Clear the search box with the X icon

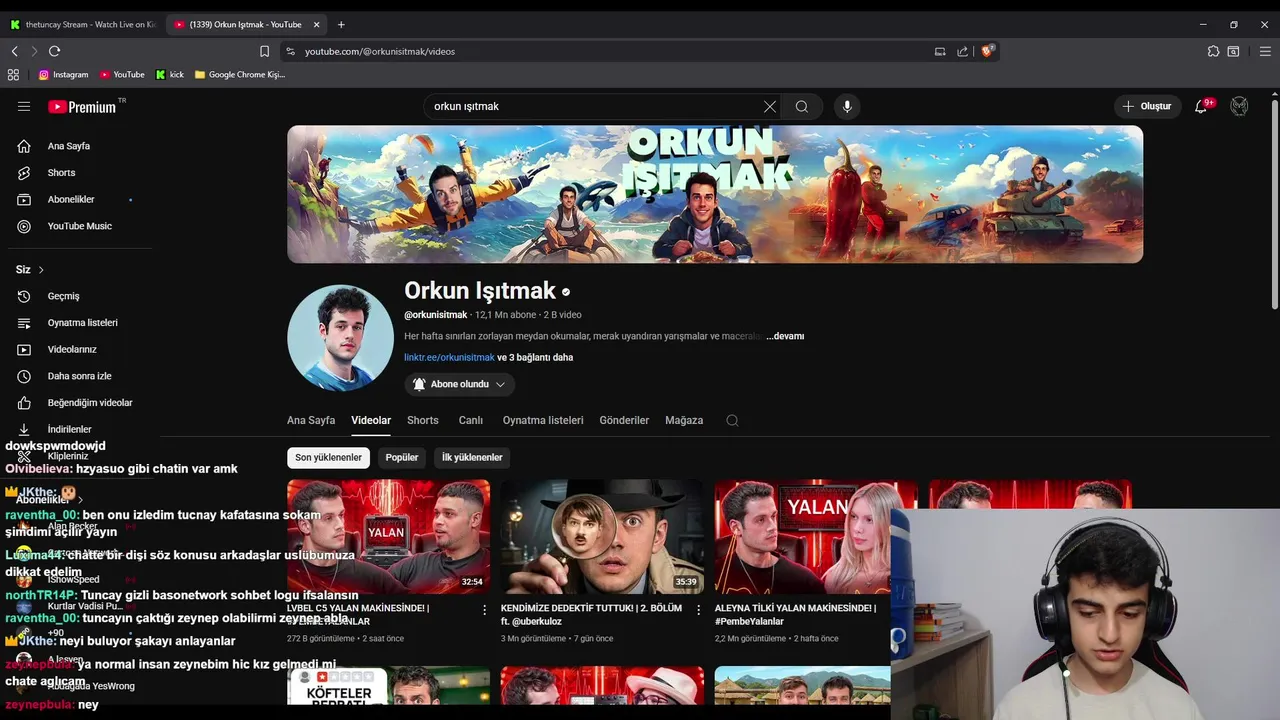point(770,106)
